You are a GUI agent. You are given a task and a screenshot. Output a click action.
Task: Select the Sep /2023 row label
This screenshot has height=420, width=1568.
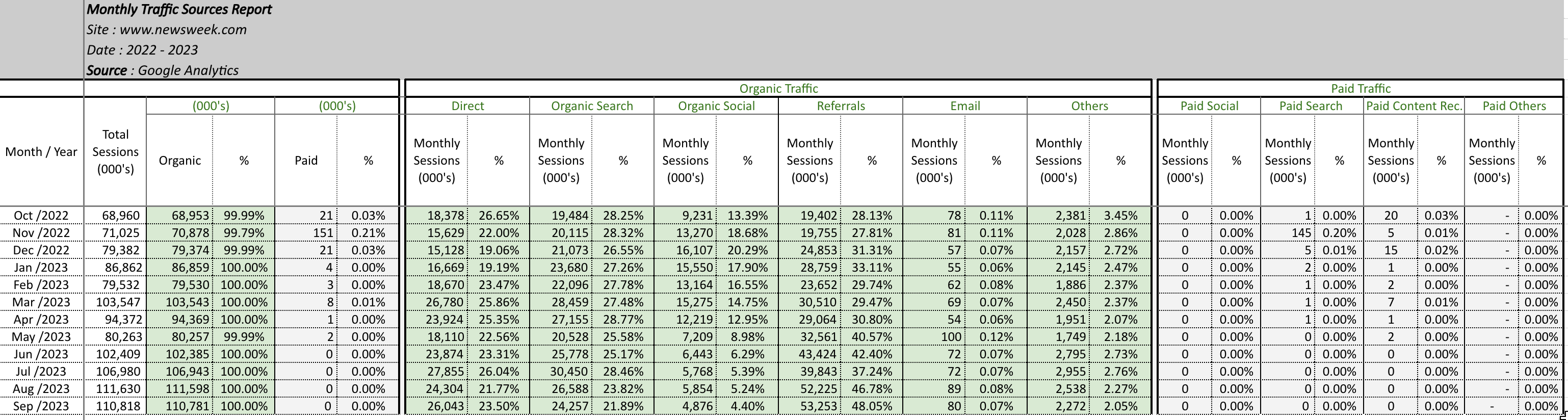(41, 406)
